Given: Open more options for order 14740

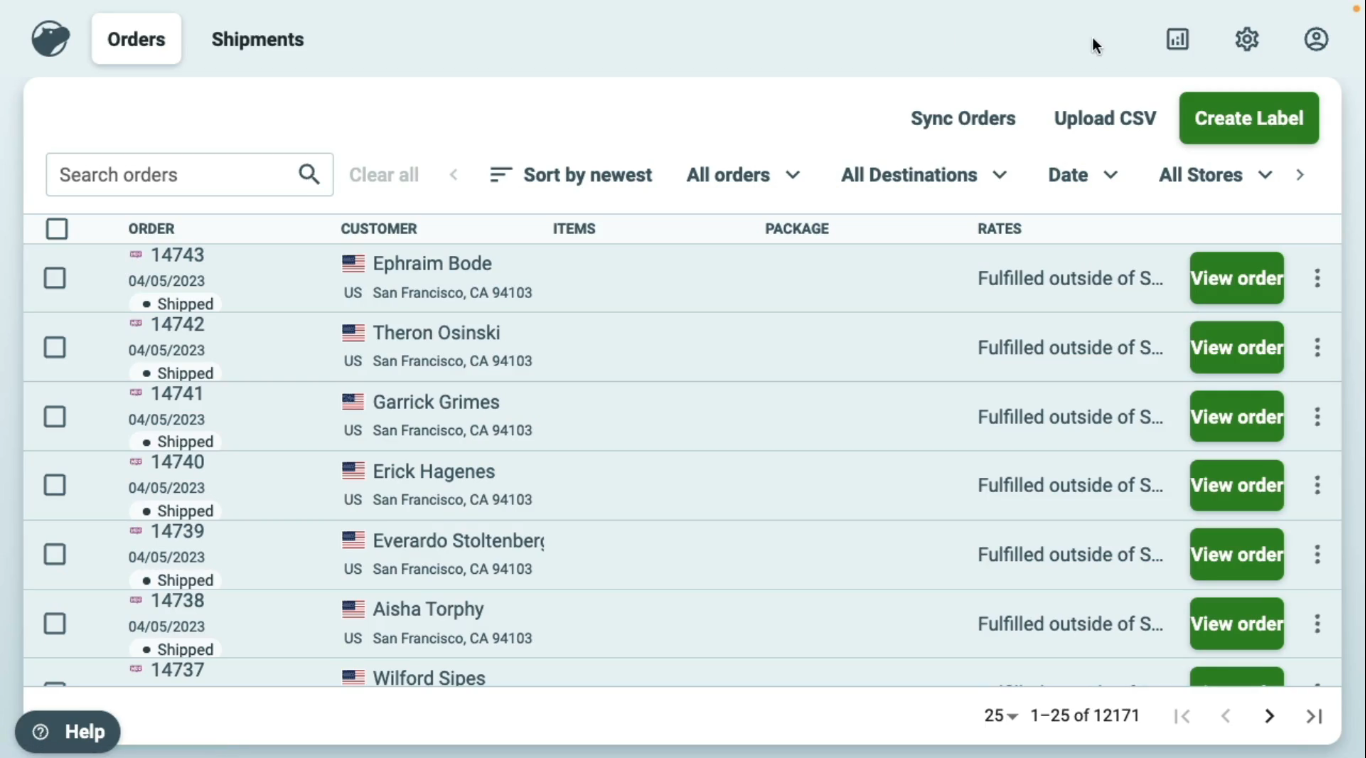Looking at the screenshot, I should [1317, 485].
